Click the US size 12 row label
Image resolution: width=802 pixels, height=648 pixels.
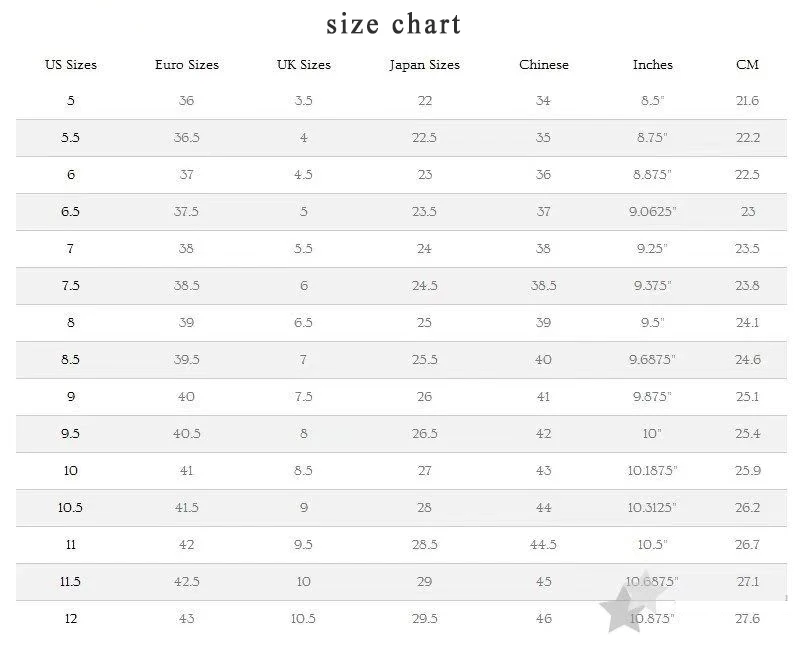(x=71, y=619)
